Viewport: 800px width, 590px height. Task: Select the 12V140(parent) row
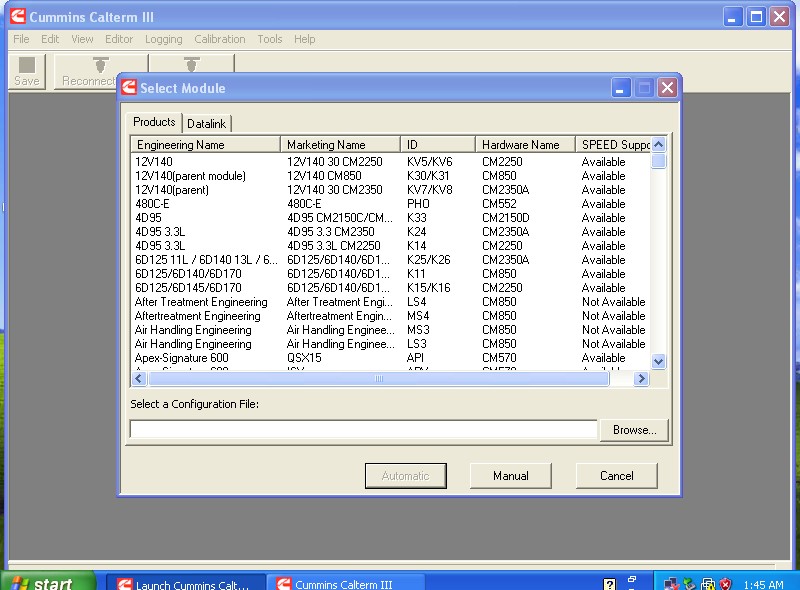point(390,190)
